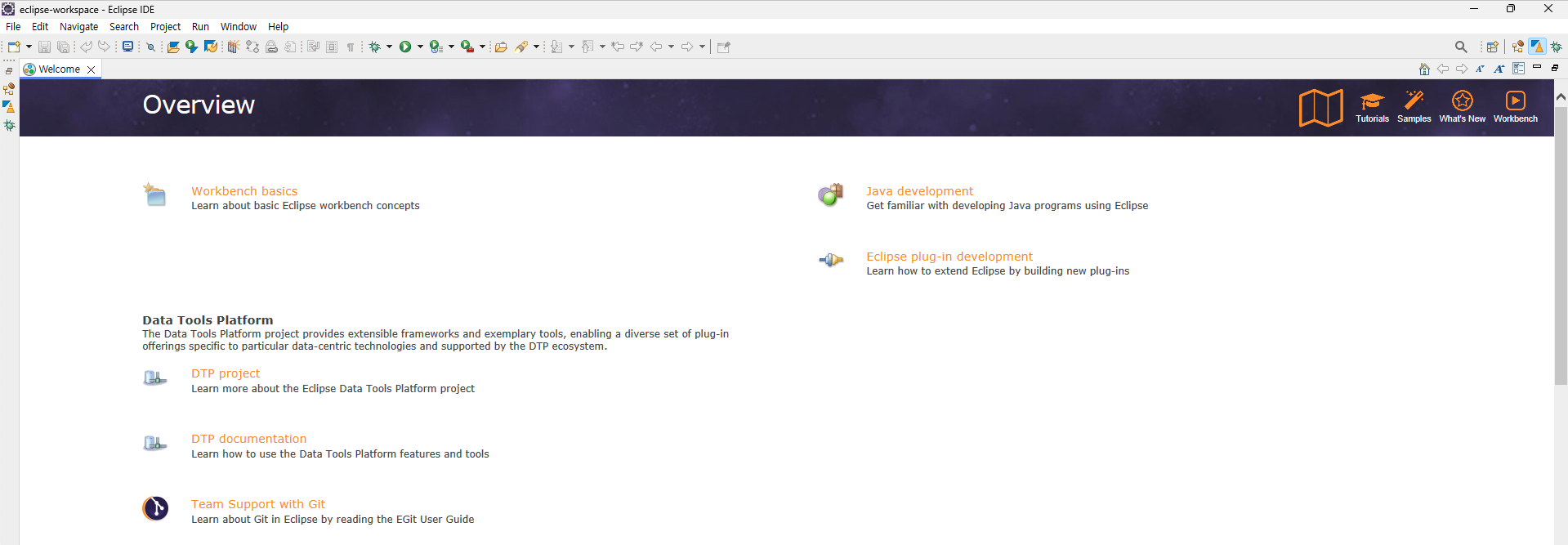
Task: Click the Save toolbar icon
Action: click(45, 47)
